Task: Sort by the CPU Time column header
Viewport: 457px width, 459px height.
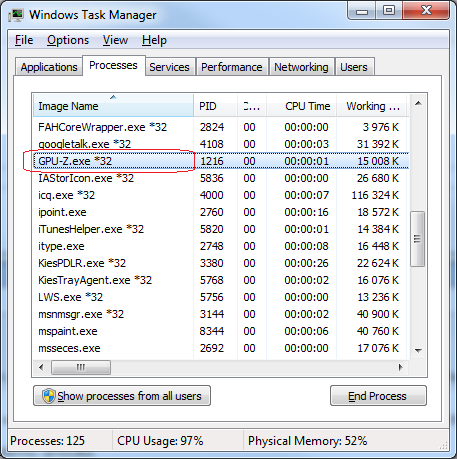Action: (301, 106)
